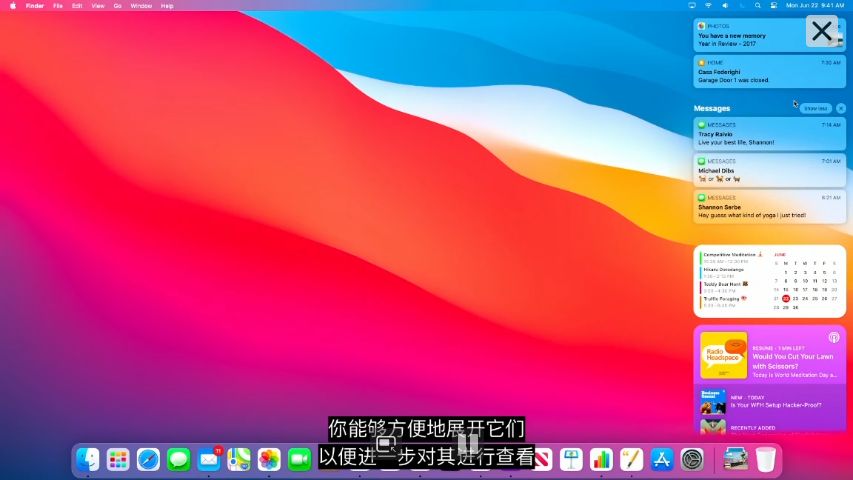The width and height of the screenshot is (853, 480).
Task: Open System Preferences gear in Dock
Action: [692, 459]
